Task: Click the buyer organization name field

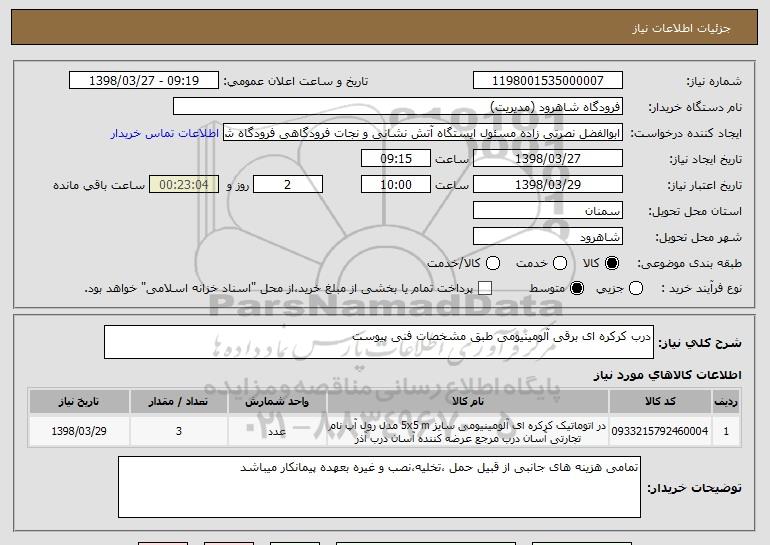Action: click(398, 107)
